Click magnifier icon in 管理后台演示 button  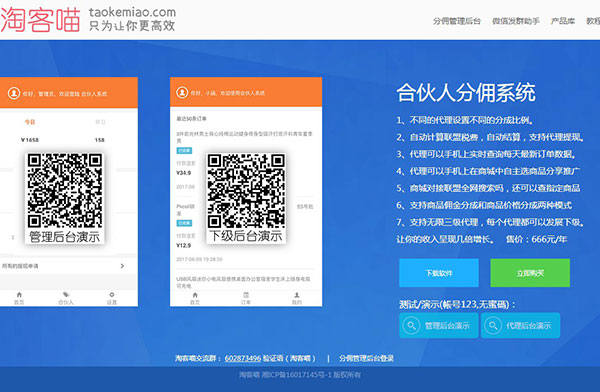coord(411,326)
